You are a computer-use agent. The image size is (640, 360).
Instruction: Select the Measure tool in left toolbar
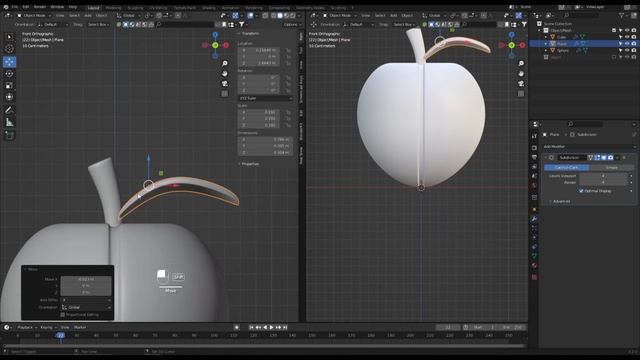(x=9, y=122)
